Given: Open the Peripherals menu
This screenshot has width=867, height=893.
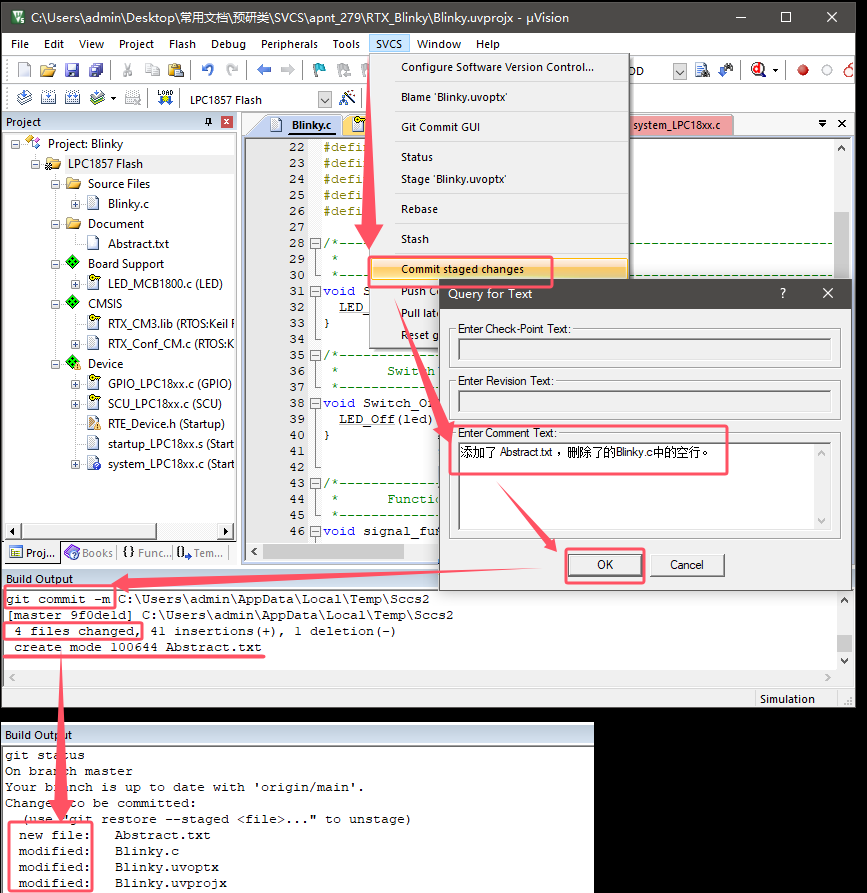Looking at the screenshot, I should click(289, 44).
